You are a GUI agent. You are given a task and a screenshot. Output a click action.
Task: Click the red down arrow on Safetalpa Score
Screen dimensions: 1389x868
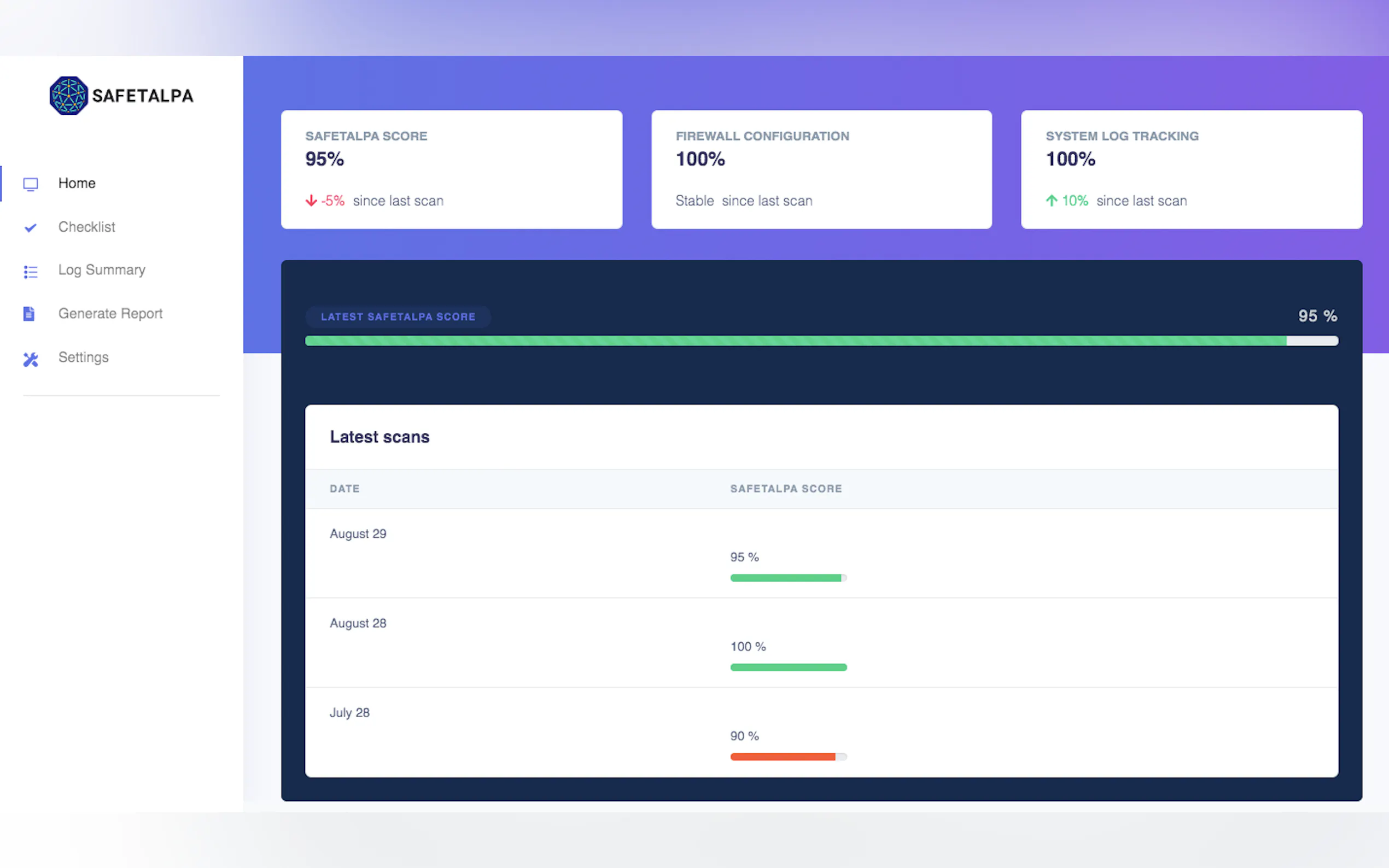(311, 201)
